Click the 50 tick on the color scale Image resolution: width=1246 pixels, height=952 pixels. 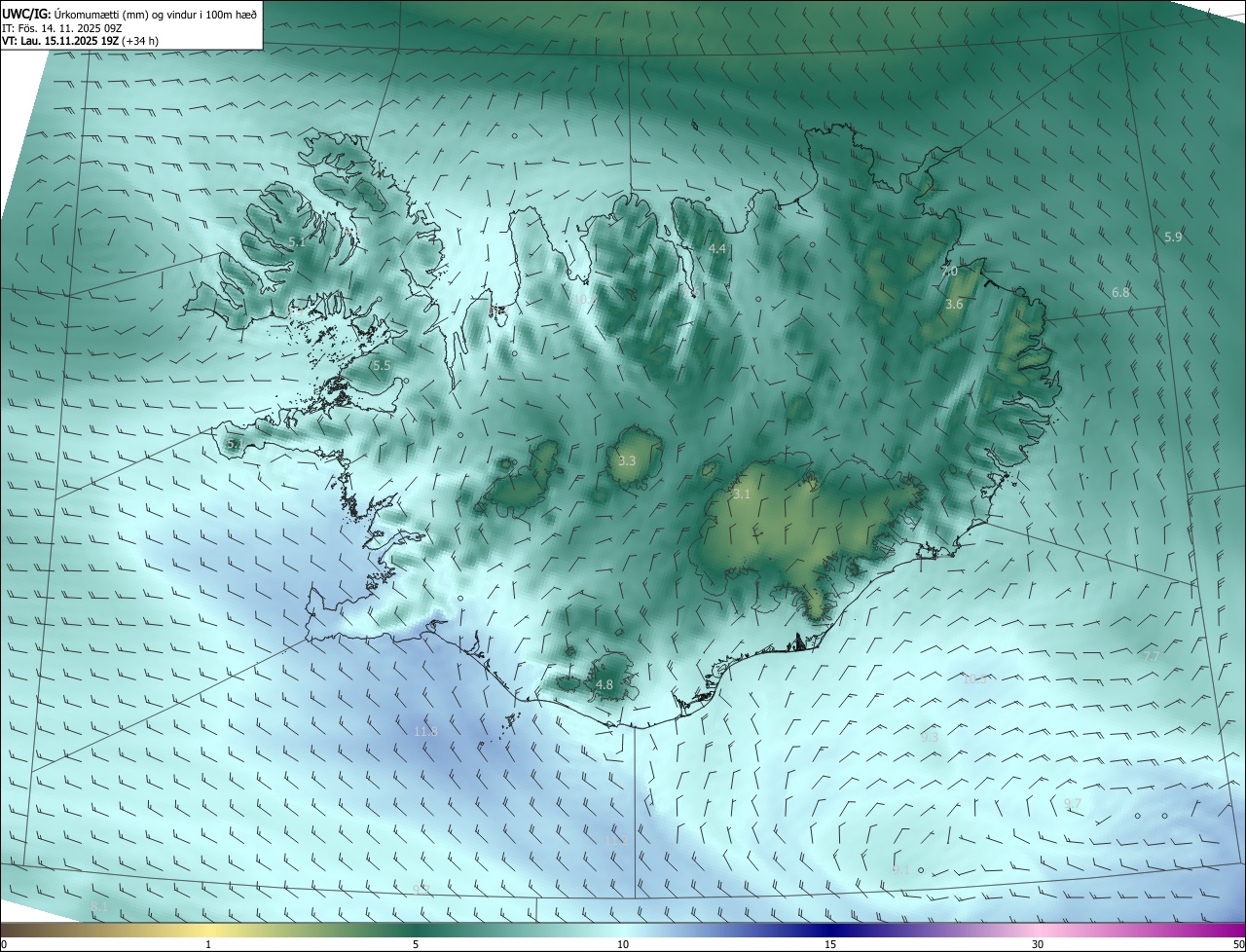(x=1238, y=944)
